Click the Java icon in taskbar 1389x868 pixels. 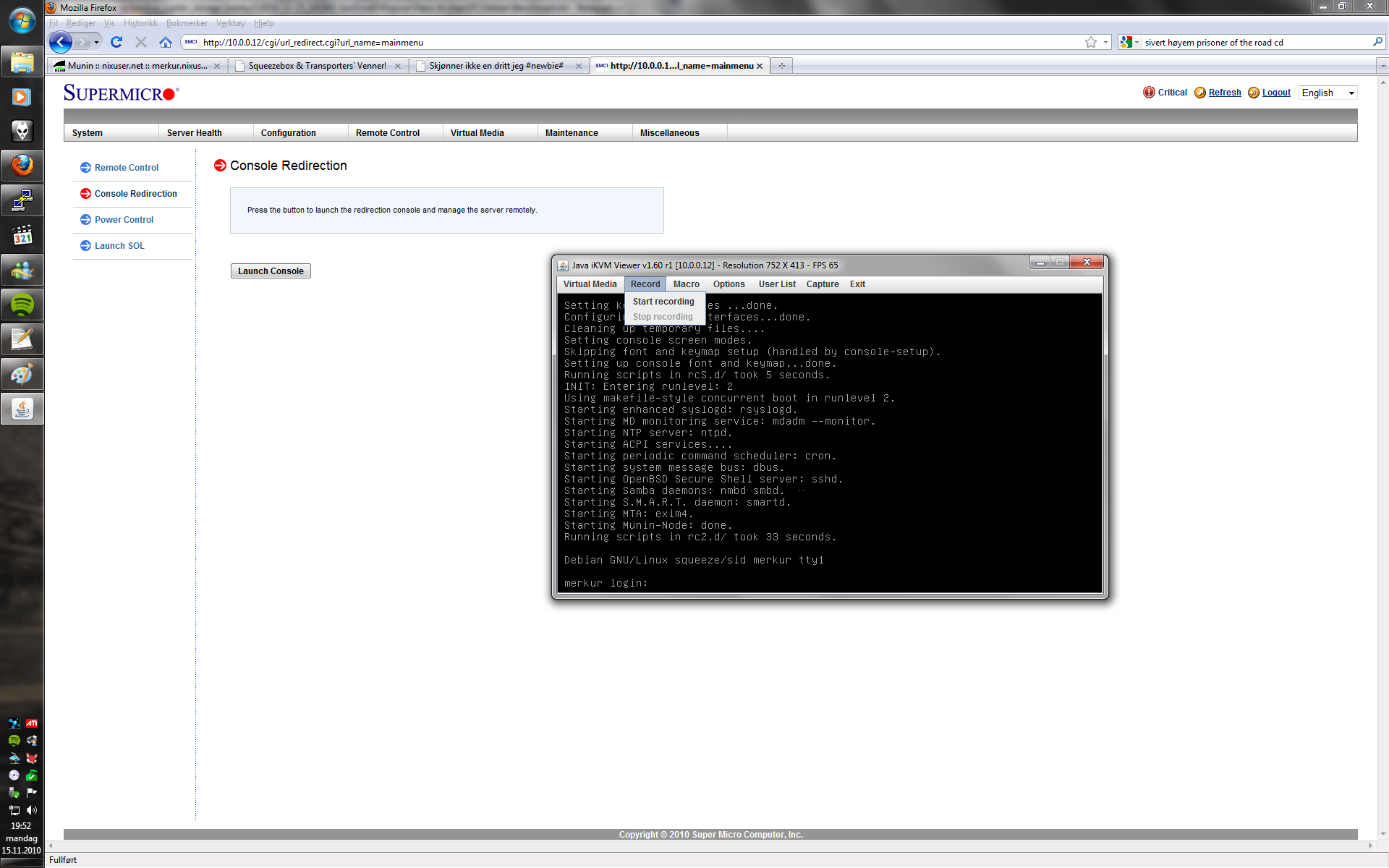point(22,409)
